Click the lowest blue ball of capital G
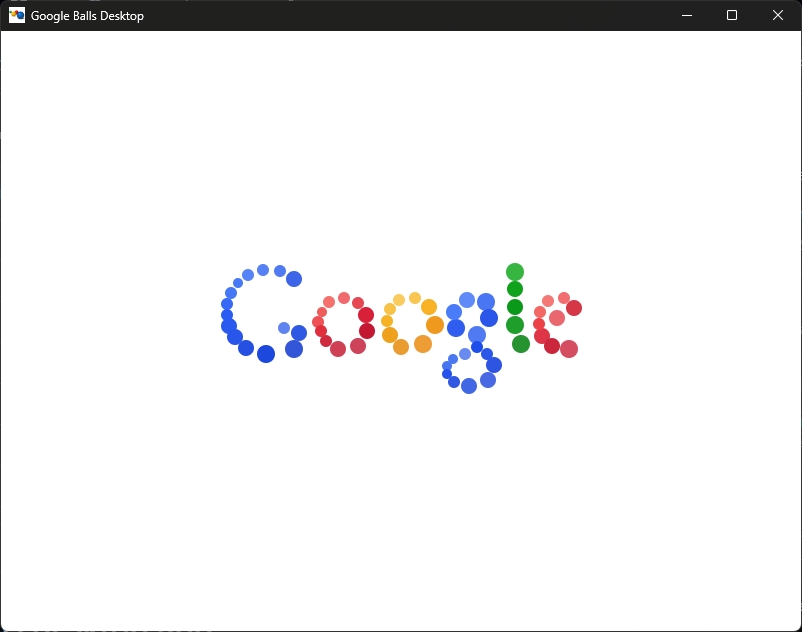Screen dimensions: 802x632 click(x=266, y=354)
